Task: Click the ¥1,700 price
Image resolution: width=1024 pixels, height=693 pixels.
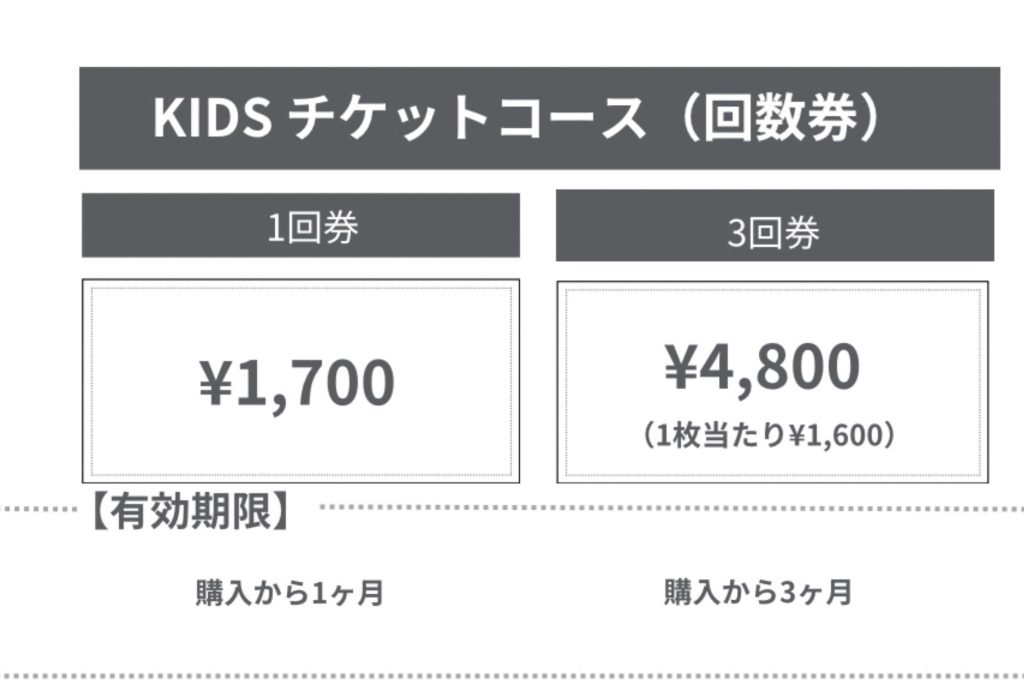Action: pos(298,383)
